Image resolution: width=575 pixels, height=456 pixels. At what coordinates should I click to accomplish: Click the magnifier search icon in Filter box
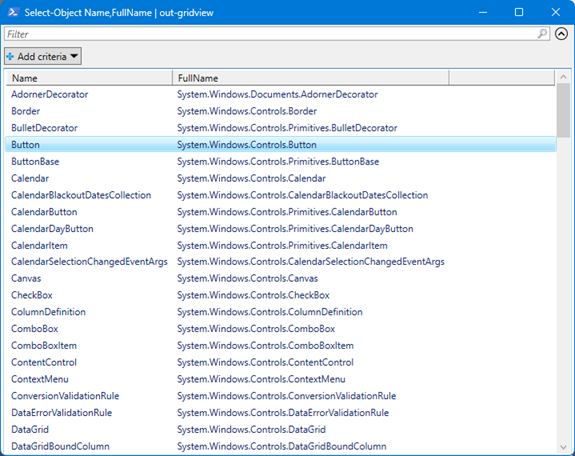(x=542, y=34)
